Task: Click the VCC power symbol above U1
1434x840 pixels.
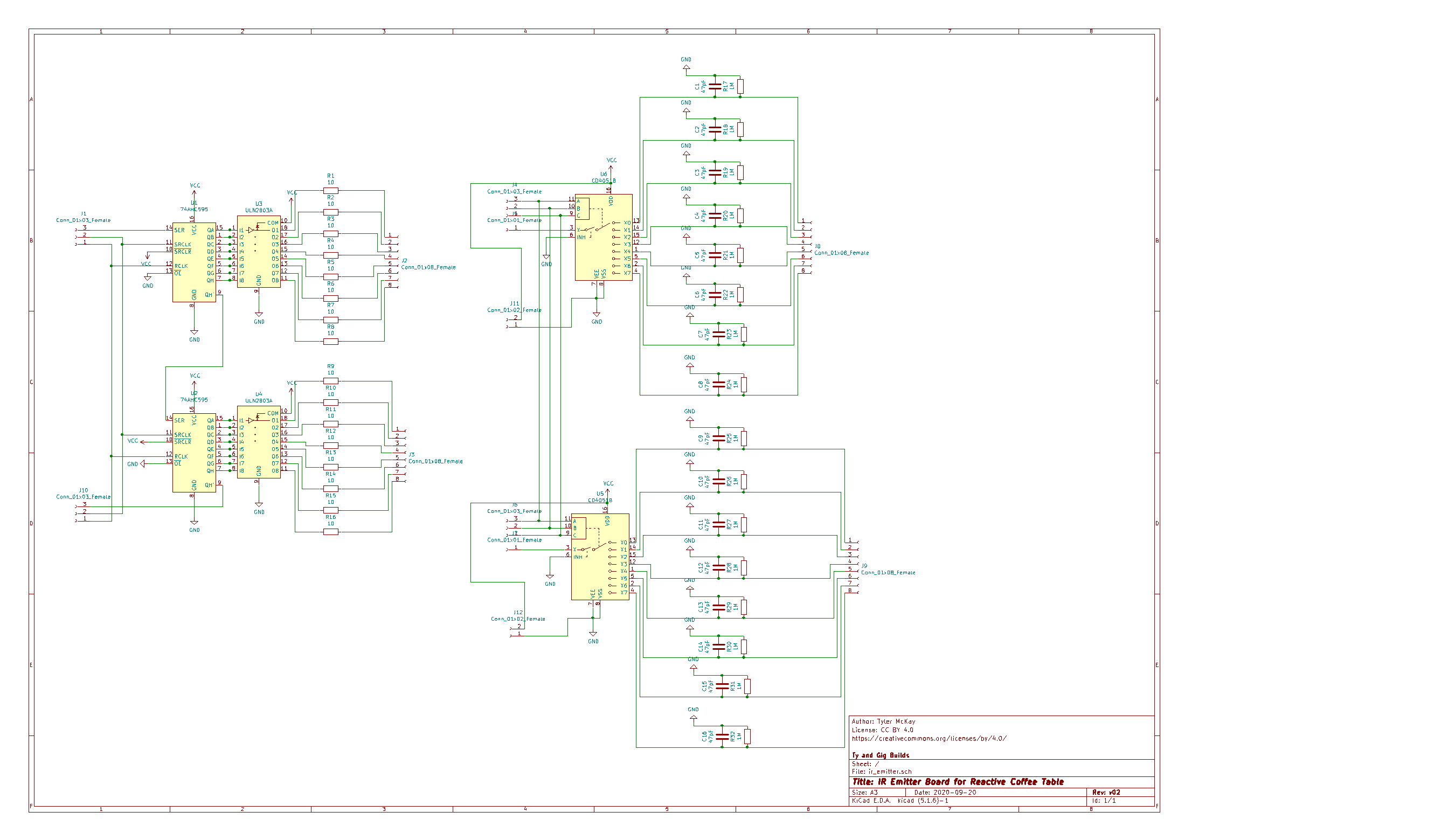Action: (x=195, y=190)
